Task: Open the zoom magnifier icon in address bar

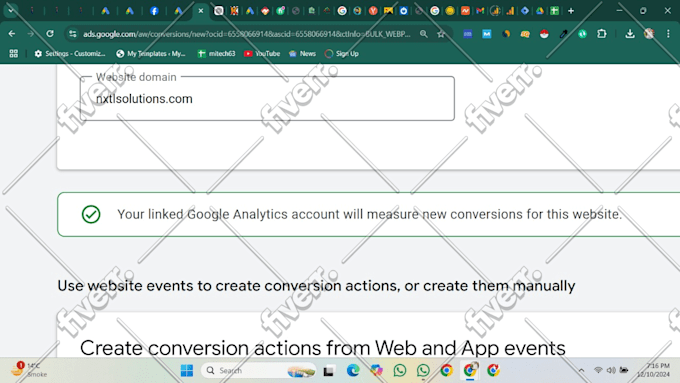Action: point(424,34)
